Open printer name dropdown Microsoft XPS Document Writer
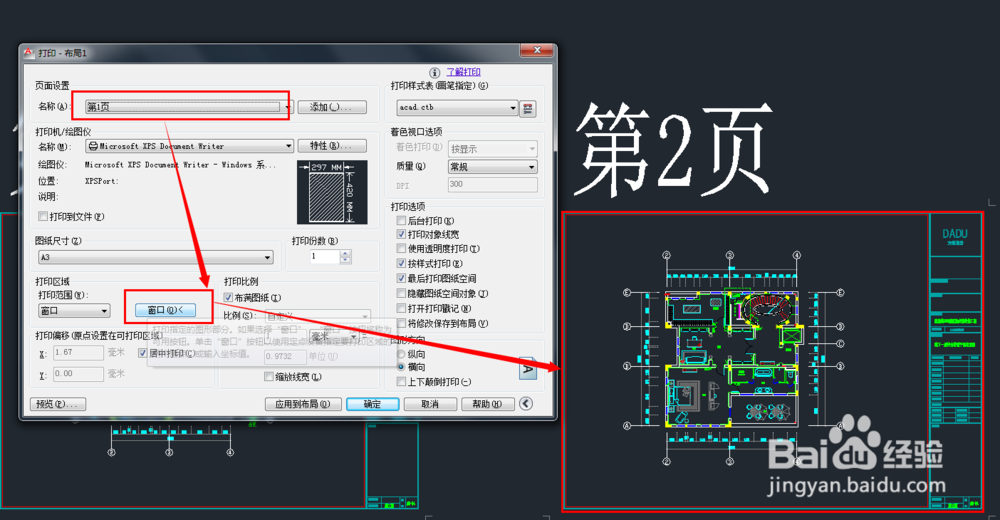 [x=189, y=146]
